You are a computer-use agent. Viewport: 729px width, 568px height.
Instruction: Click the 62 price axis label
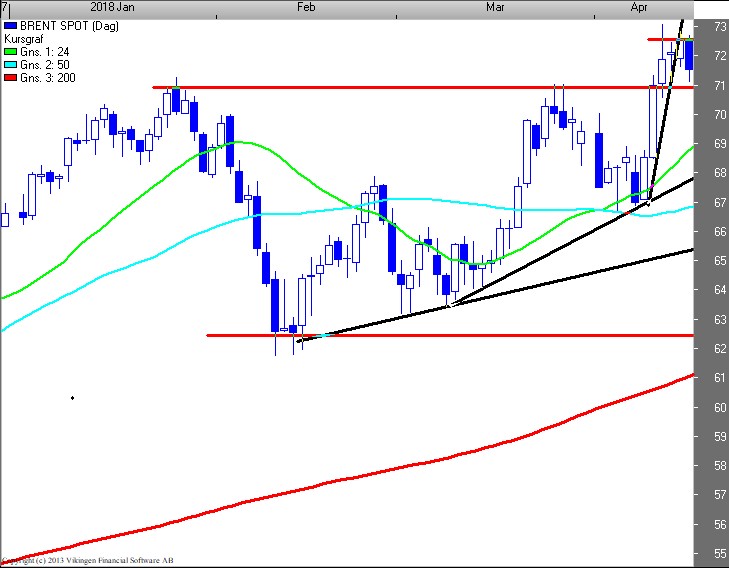coord(719,349)
